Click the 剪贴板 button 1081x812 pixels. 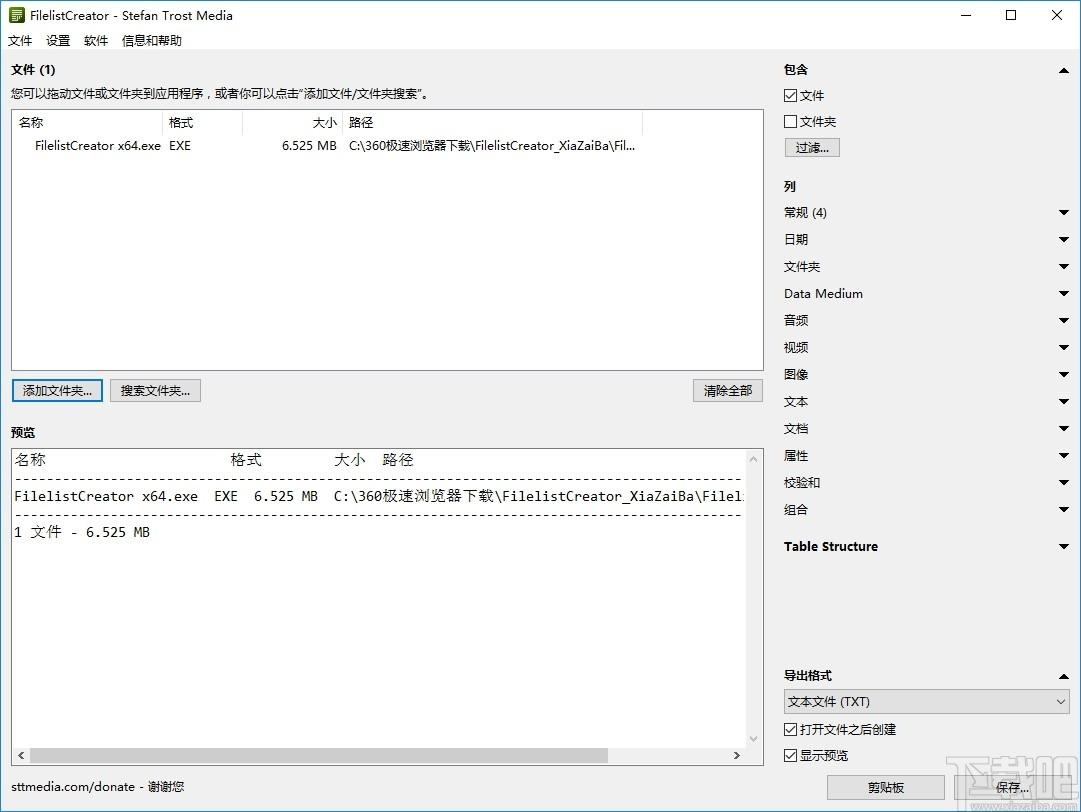tap(886, 787)
